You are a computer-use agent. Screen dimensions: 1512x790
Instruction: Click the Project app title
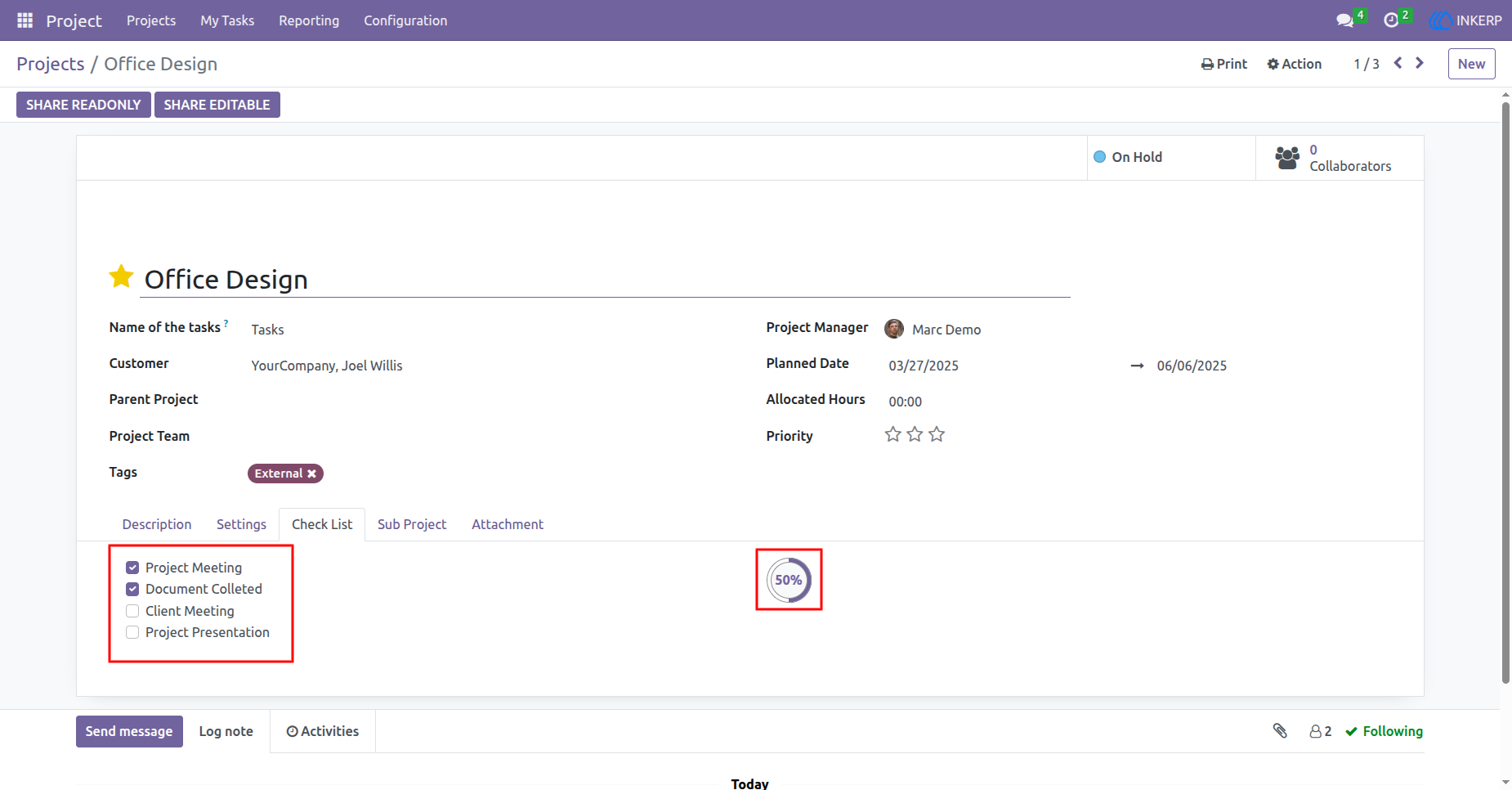pyautogui.click(x=74, y=20)
